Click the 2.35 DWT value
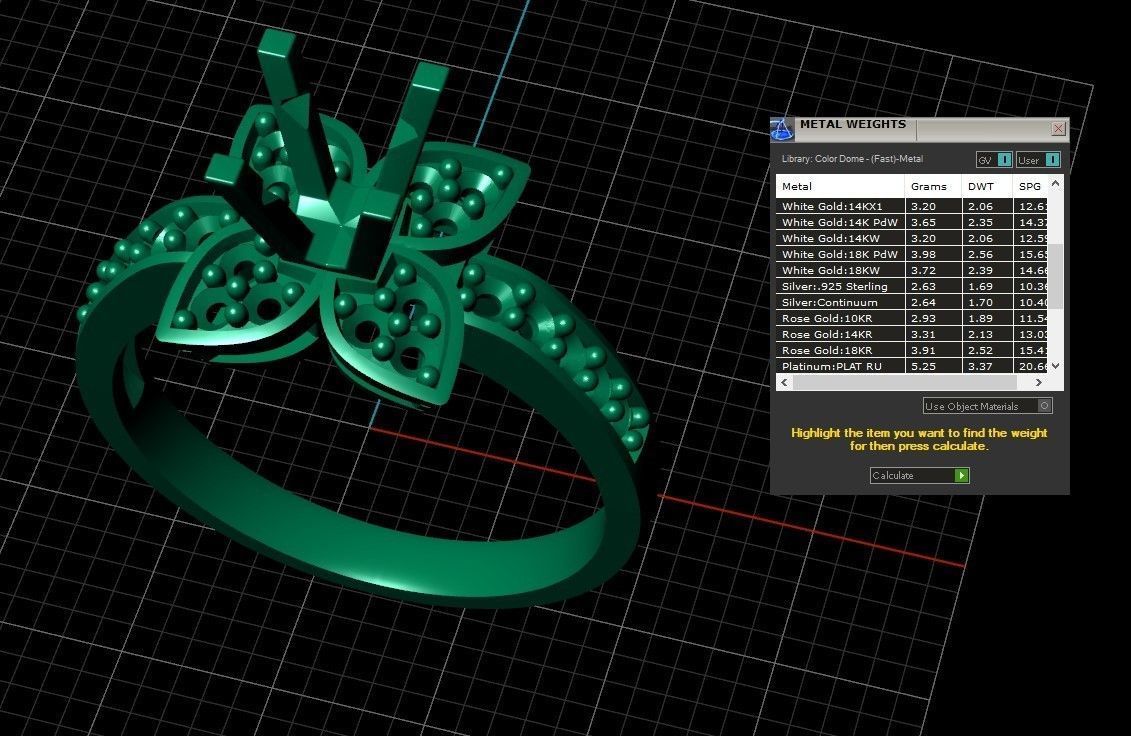The height and width of the screenshot is (736, 1131). (980, 222)
